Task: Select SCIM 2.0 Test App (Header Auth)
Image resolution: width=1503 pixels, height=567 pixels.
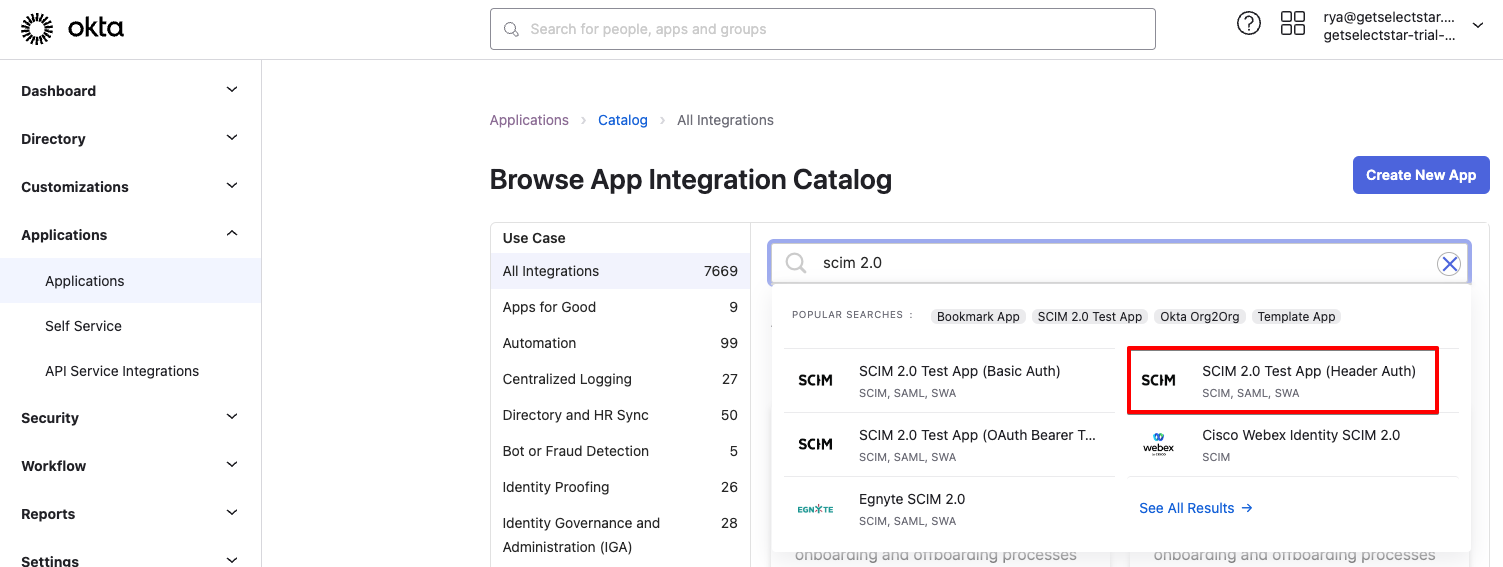Action: [1308, 371]
